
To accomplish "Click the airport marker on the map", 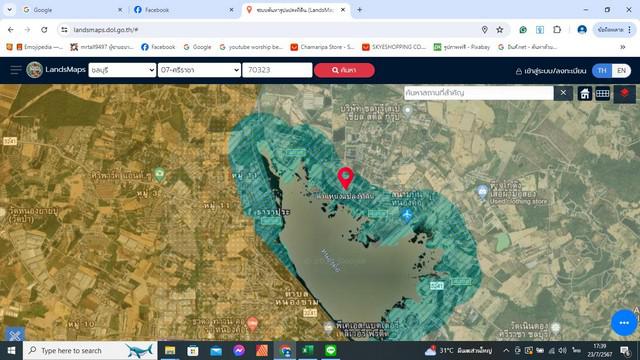I will tap(407, 214).
